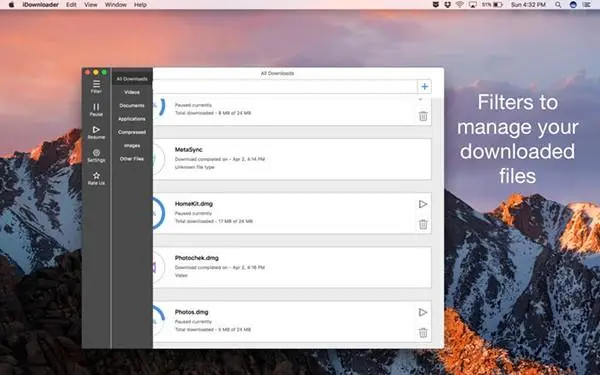Resume the HomeKit.dmg download
The height and width of the screenshot is (375, 600).
[x=423, y=204]
